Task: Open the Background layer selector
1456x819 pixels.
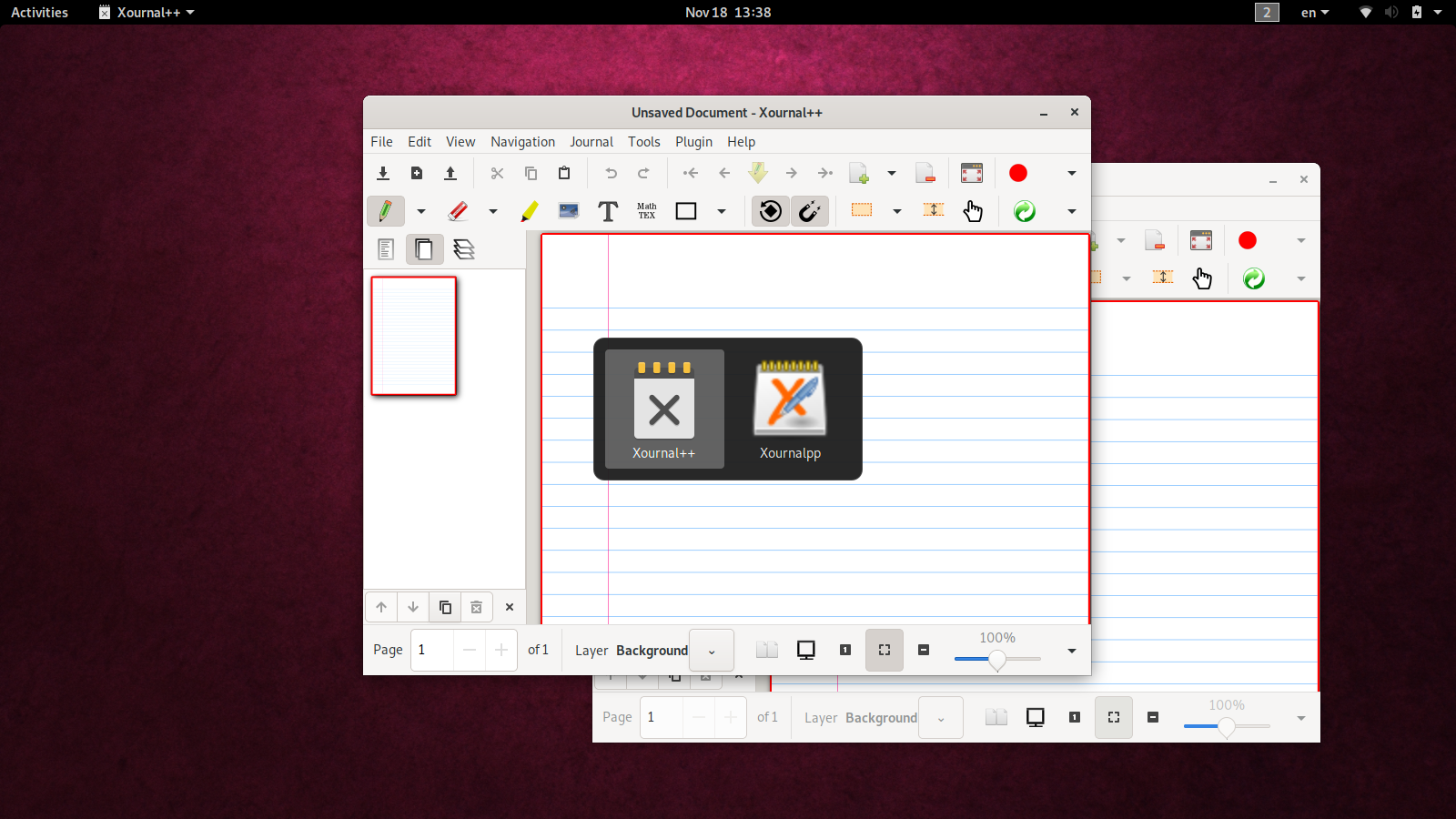Action: coord(711,650)
